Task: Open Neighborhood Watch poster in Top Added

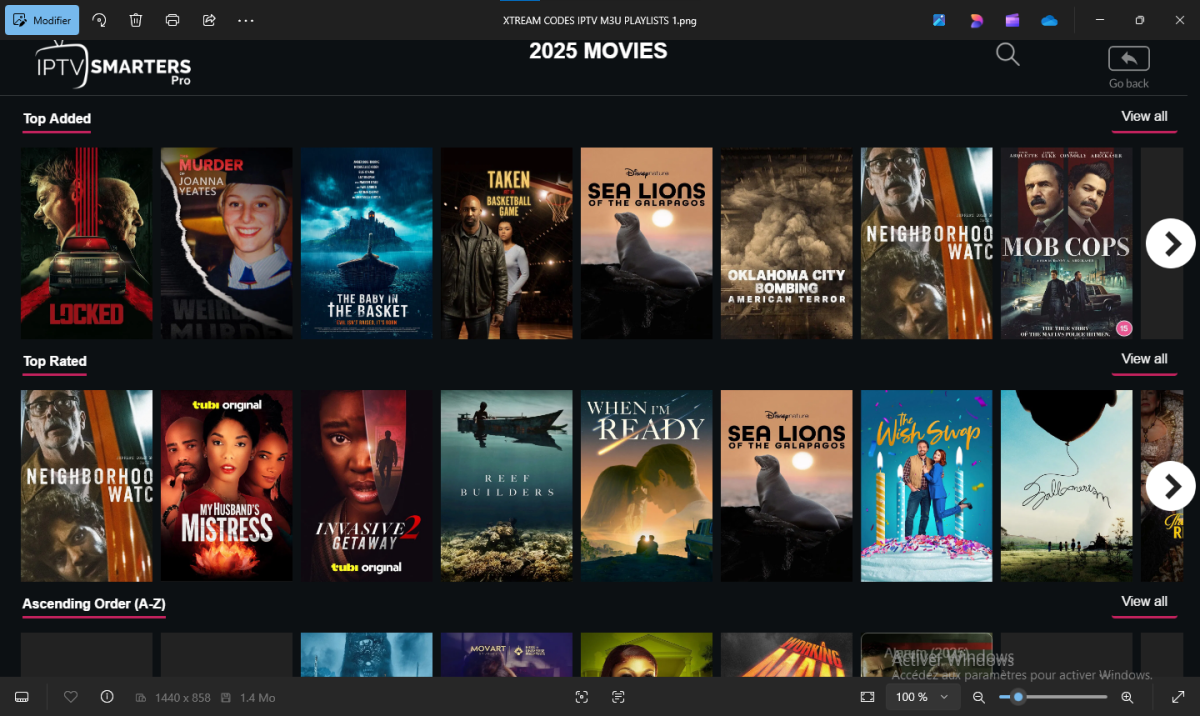Action: click(927, 243)
